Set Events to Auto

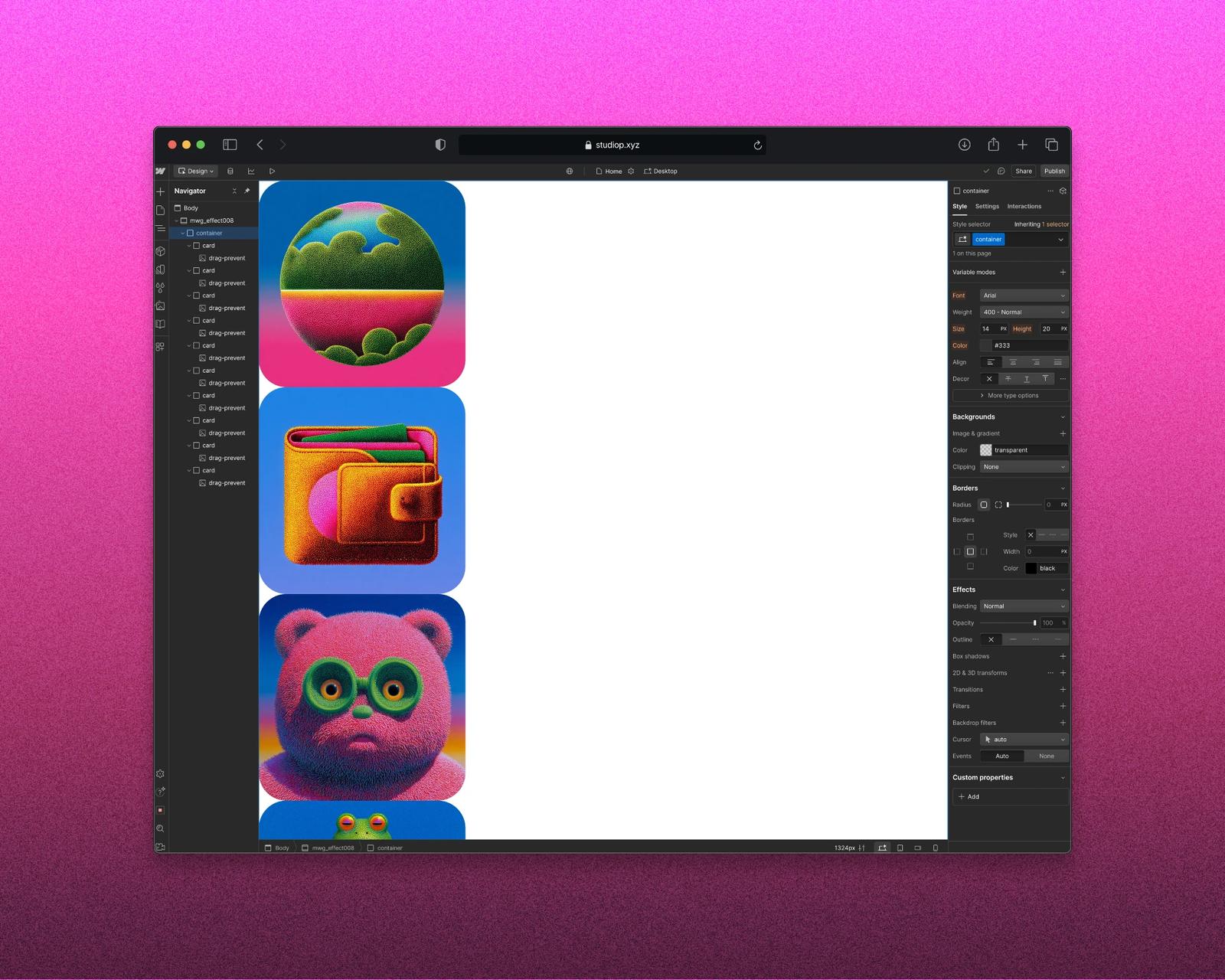(x=1002, y=756)
